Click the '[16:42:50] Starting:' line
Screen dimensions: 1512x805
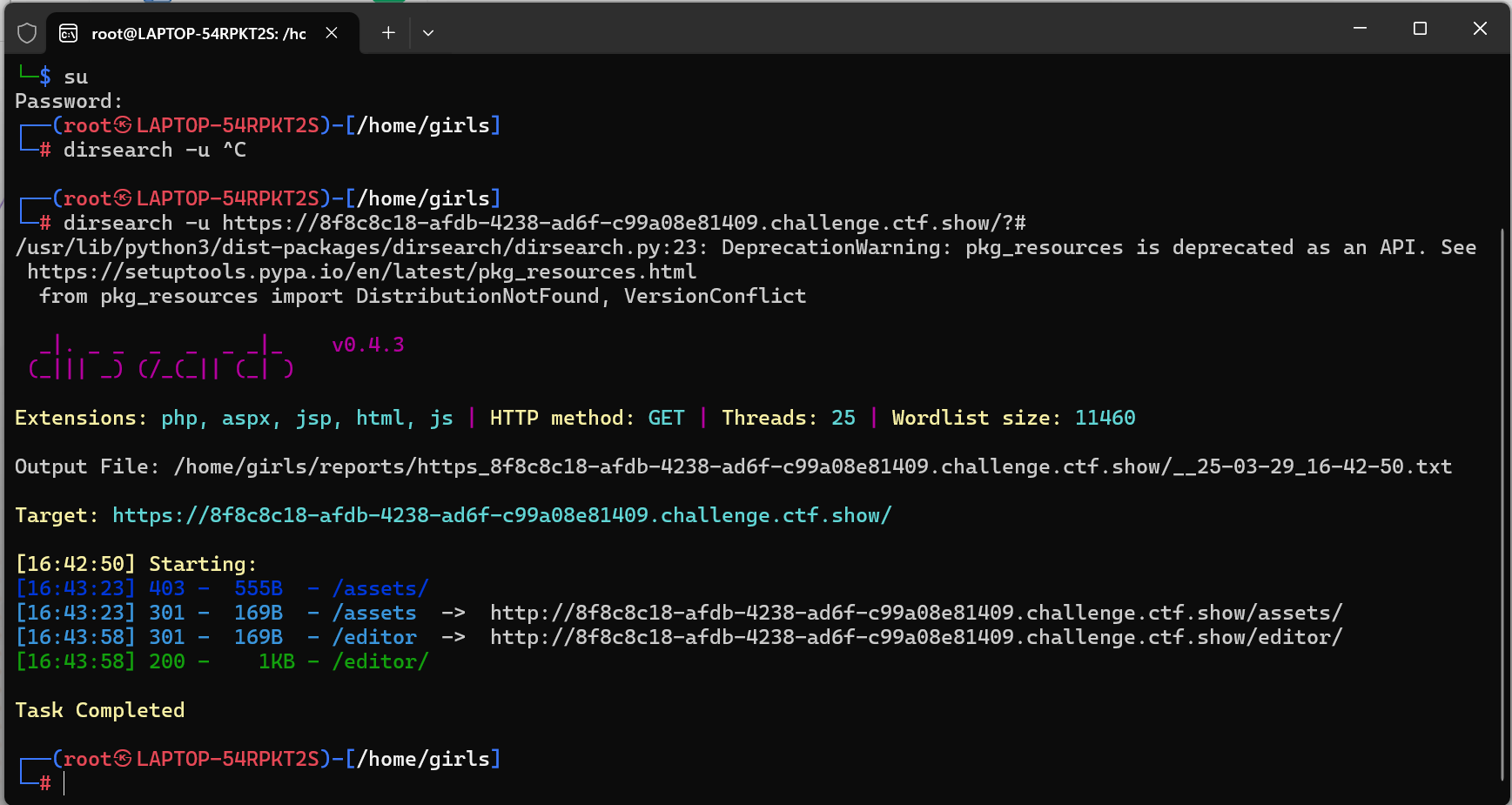click(x=137, y=564)
